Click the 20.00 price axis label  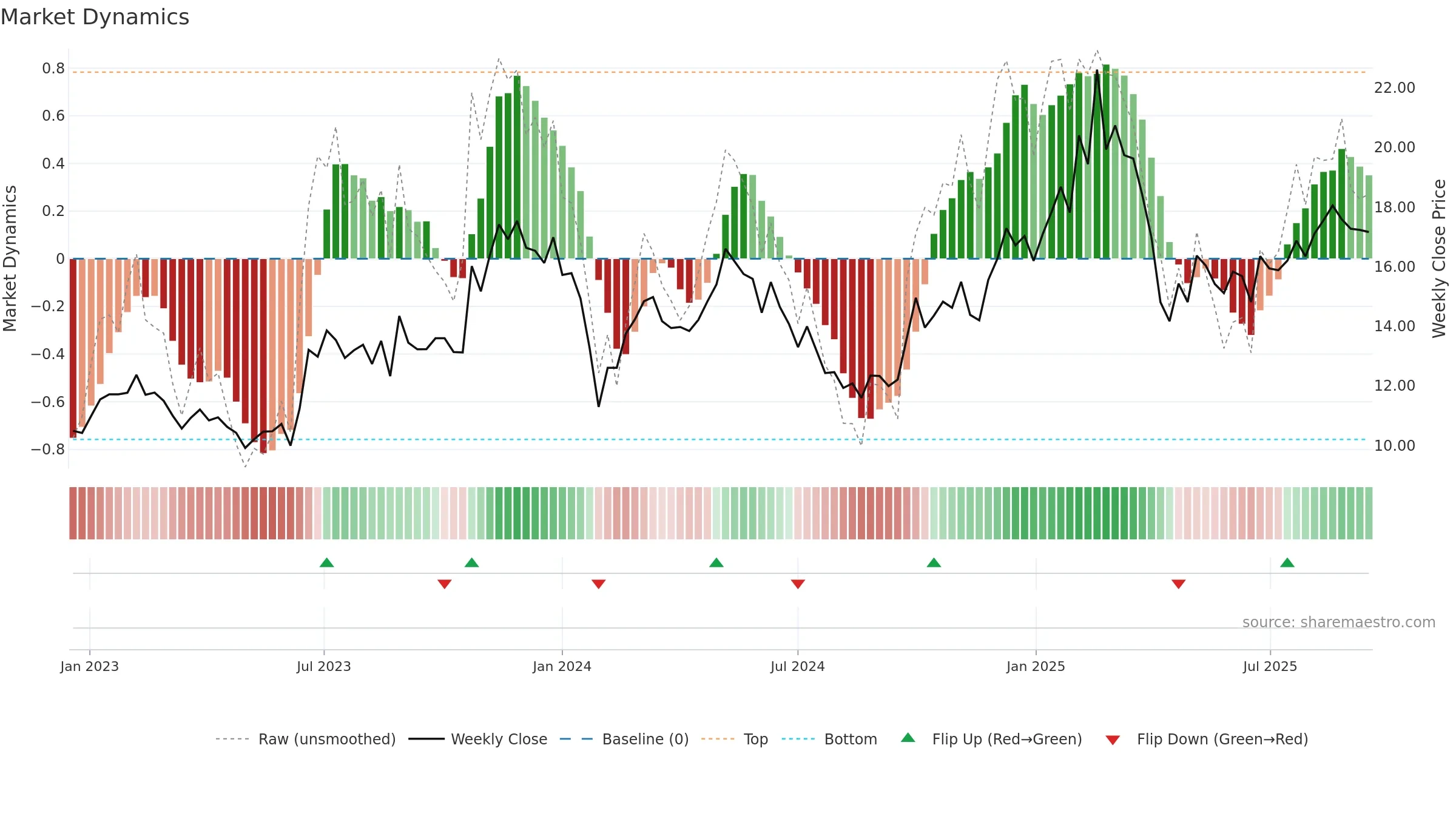pos(1395,147)
